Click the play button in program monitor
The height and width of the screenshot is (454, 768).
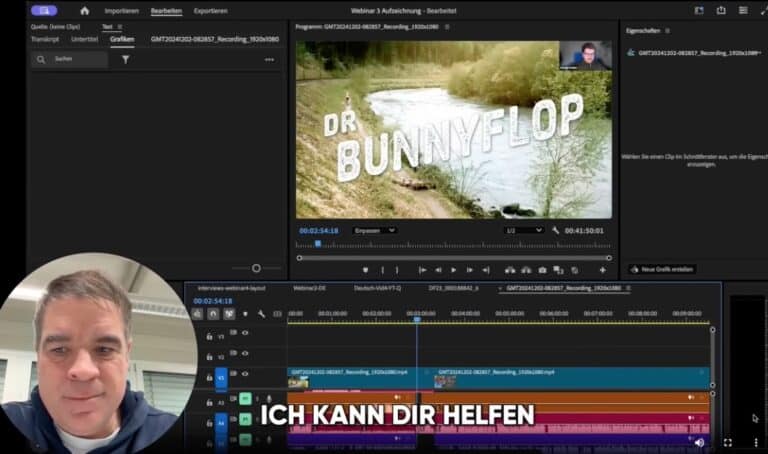(453, 270)
